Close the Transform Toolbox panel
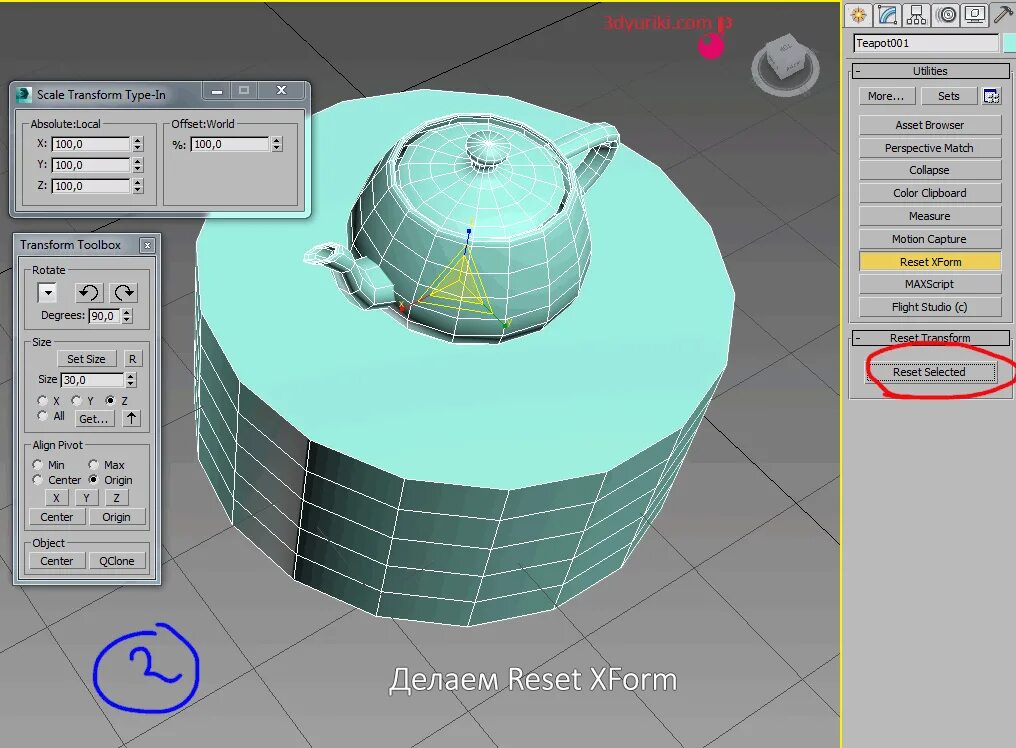Screen dimensions: 1016x748 [147, 245]
